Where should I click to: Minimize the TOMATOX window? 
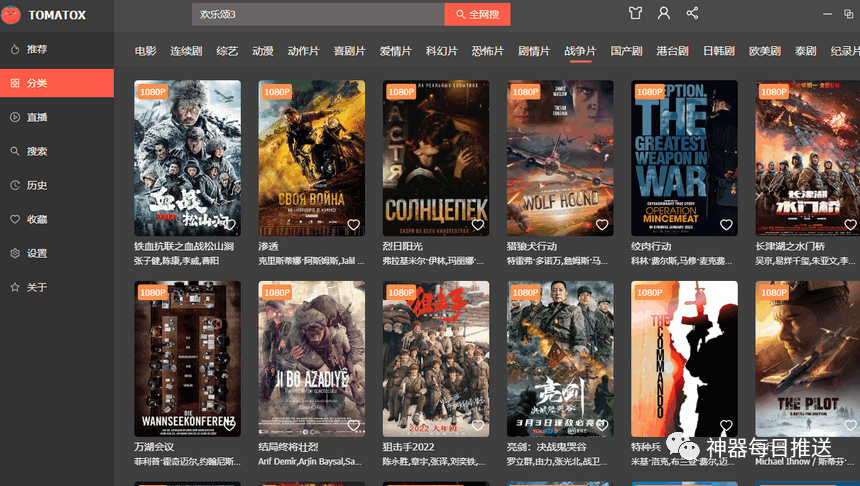[x=827, y=14]
